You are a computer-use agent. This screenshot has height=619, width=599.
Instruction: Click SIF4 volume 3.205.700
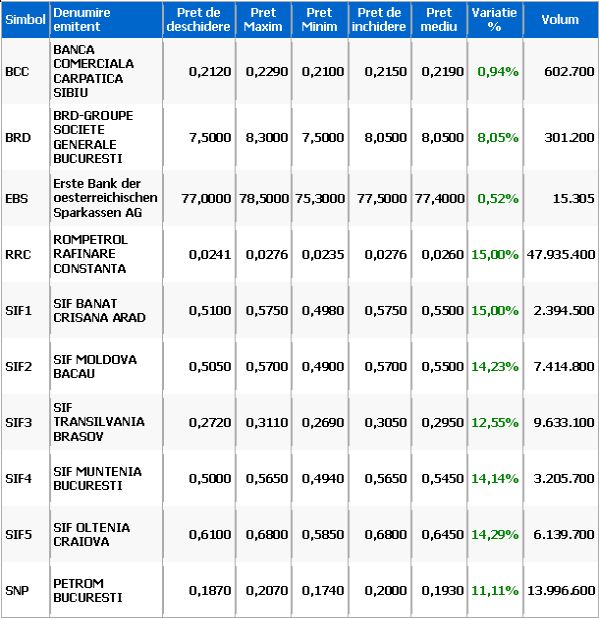click(x=564, y=479)
